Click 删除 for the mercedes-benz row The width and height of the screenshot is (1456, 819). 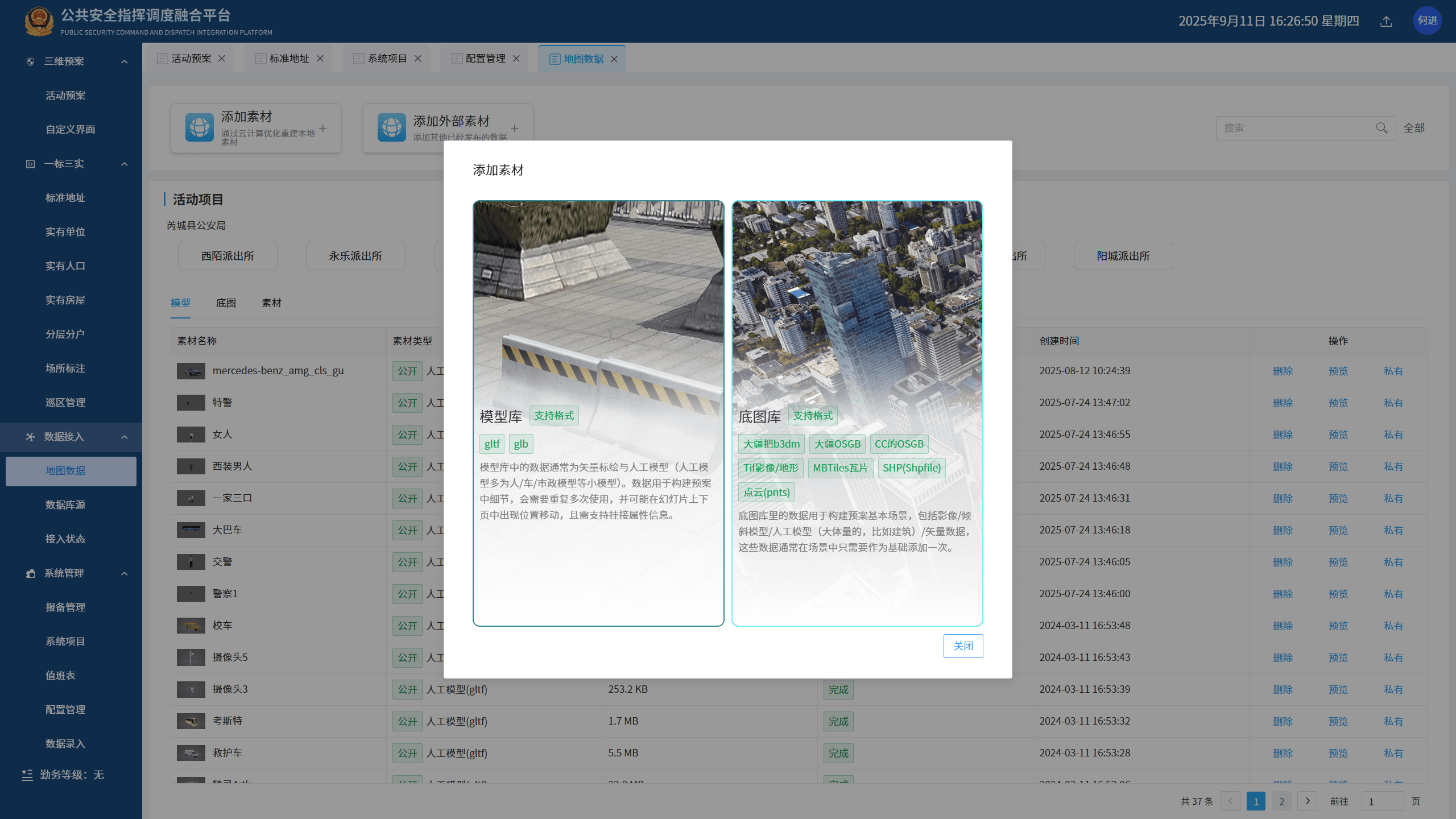[x=1283, y=371]
